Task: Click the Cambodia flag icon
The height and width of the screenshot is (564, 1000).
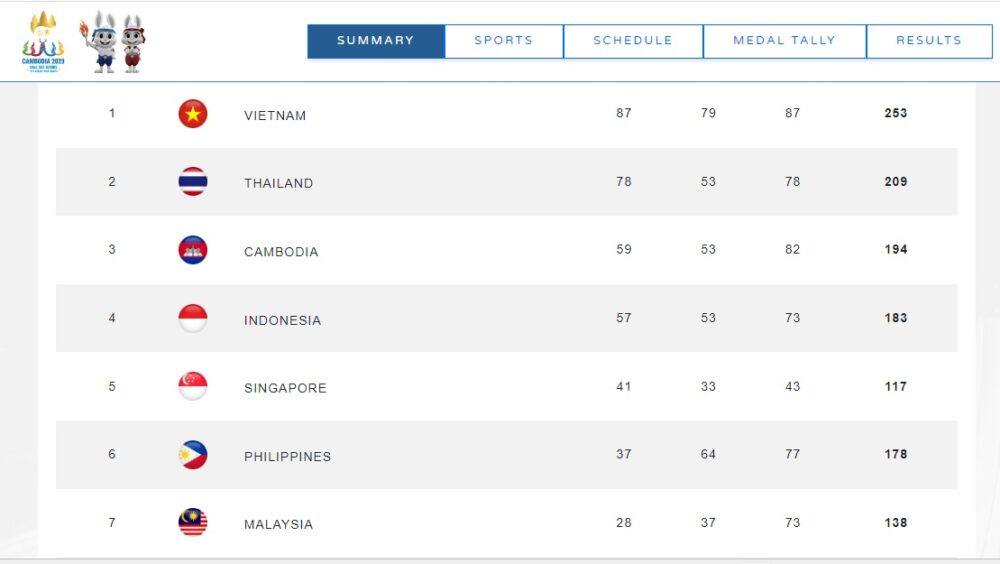Action: coord(193,250)
